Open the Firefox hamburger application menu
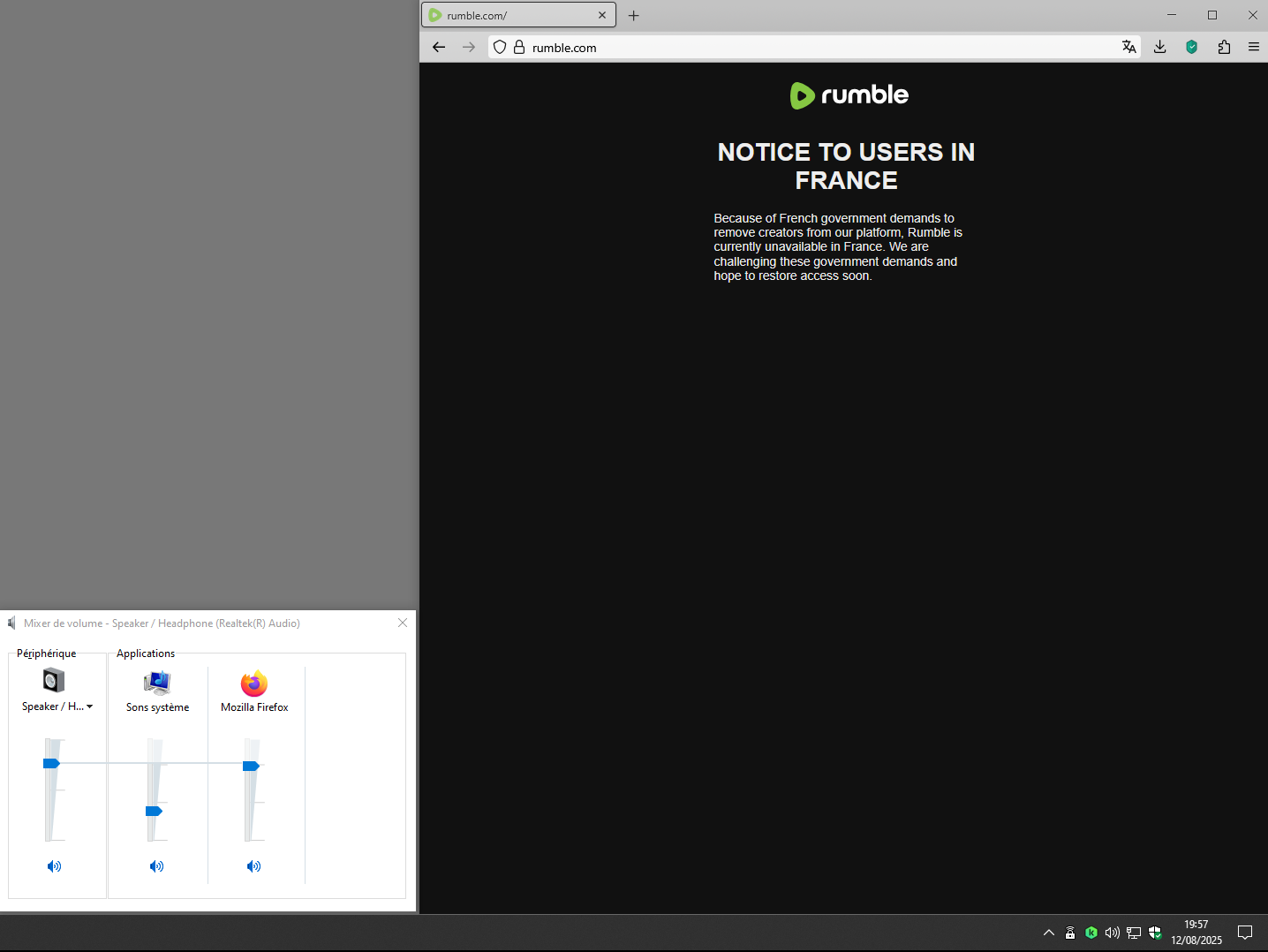The width and height of the screenshot is (1268, 952). coord(1254,47)
